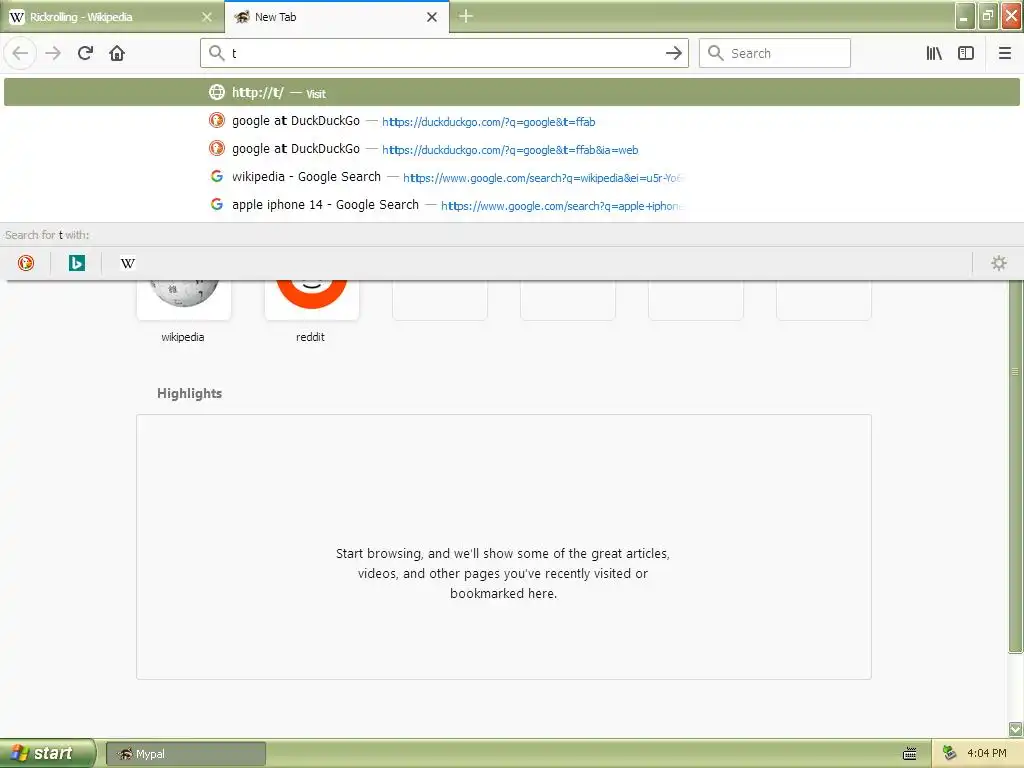Viewport: 1024px width, 768px height.
Task: Open wikipedia - Google Search suggestion
Action: (512, 177)
